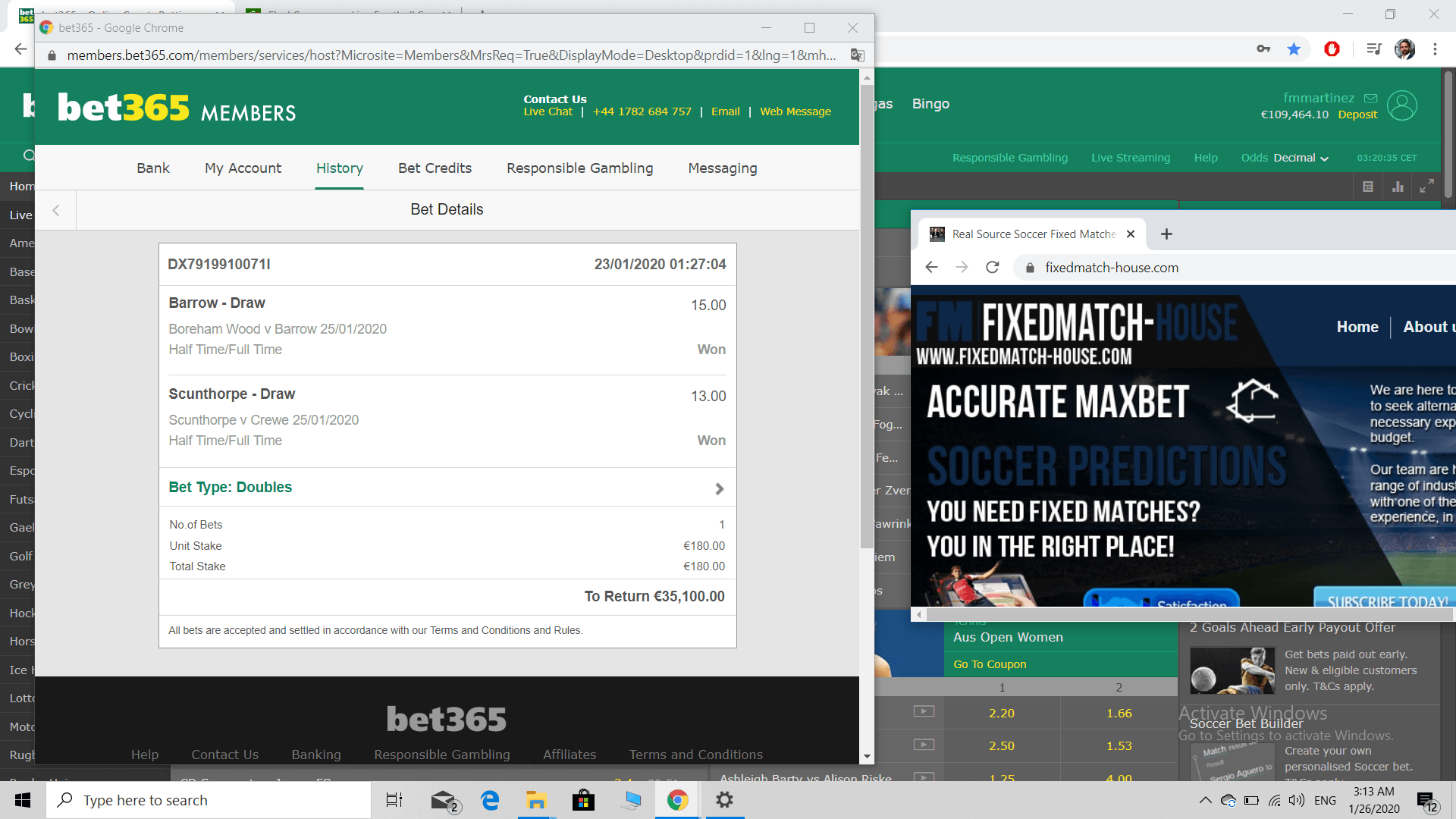
Task: Click the lock icon in bet365 address bar
Action: pyautogui.click(x=52, y=55)
